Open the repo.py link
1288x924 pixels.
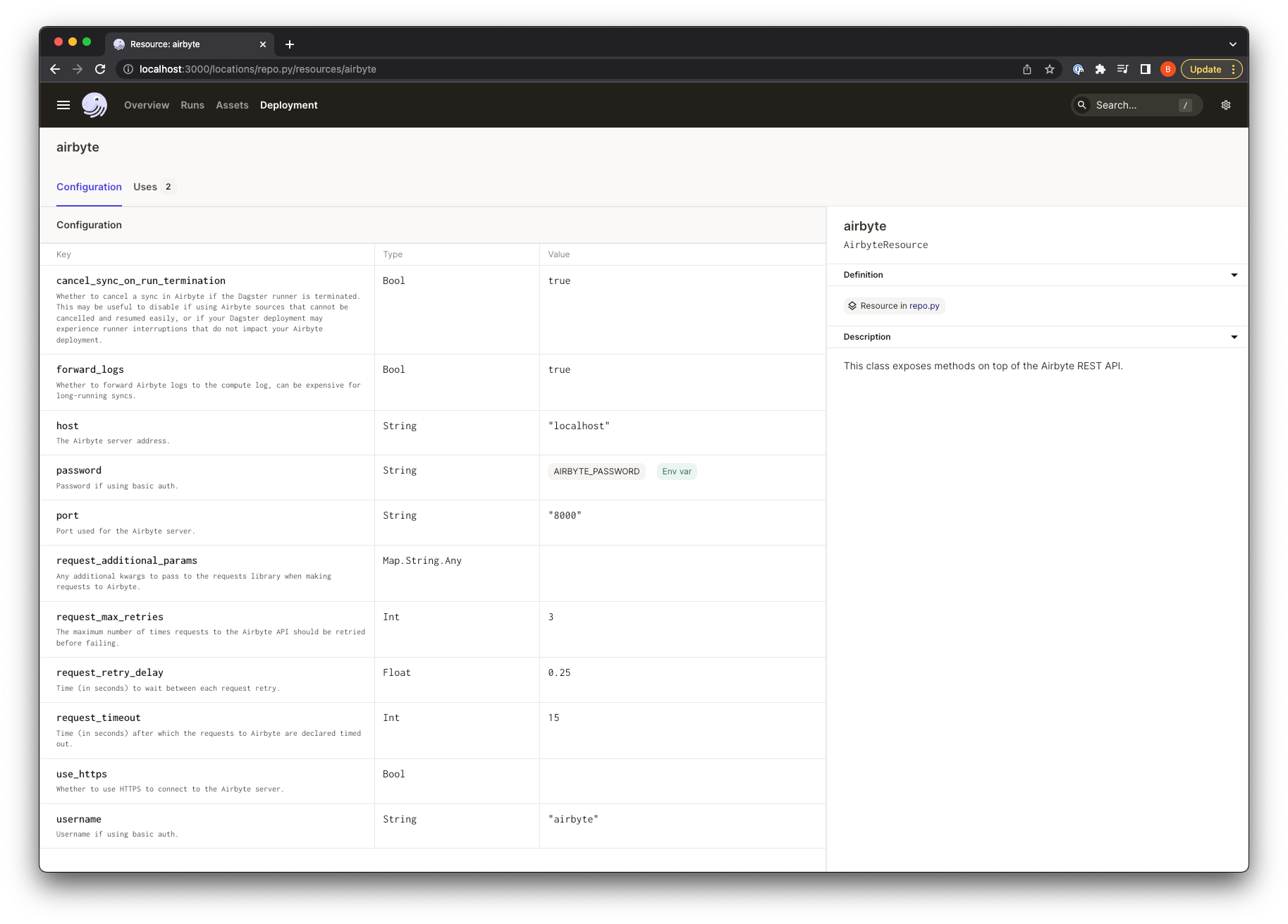click(924, 306)
